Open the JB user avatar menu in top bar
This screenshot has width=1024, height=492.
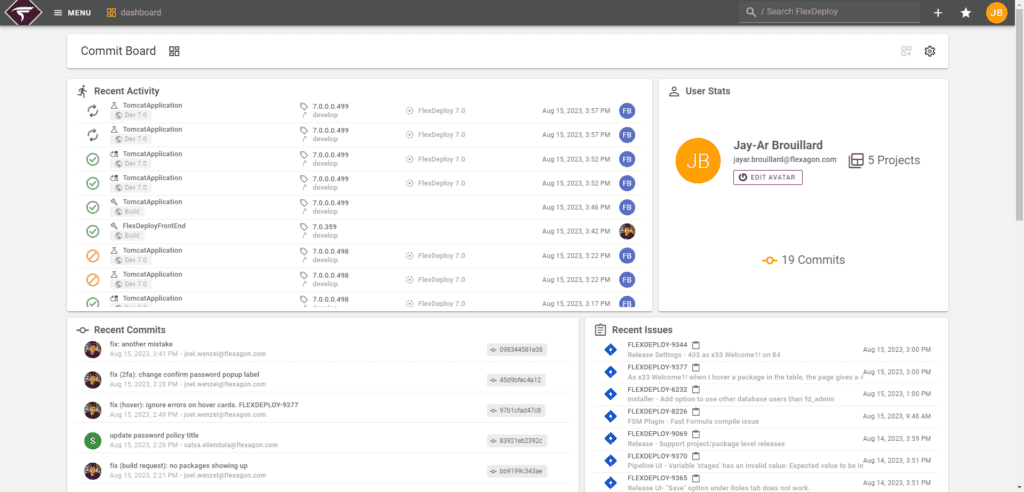coord(997,12)
